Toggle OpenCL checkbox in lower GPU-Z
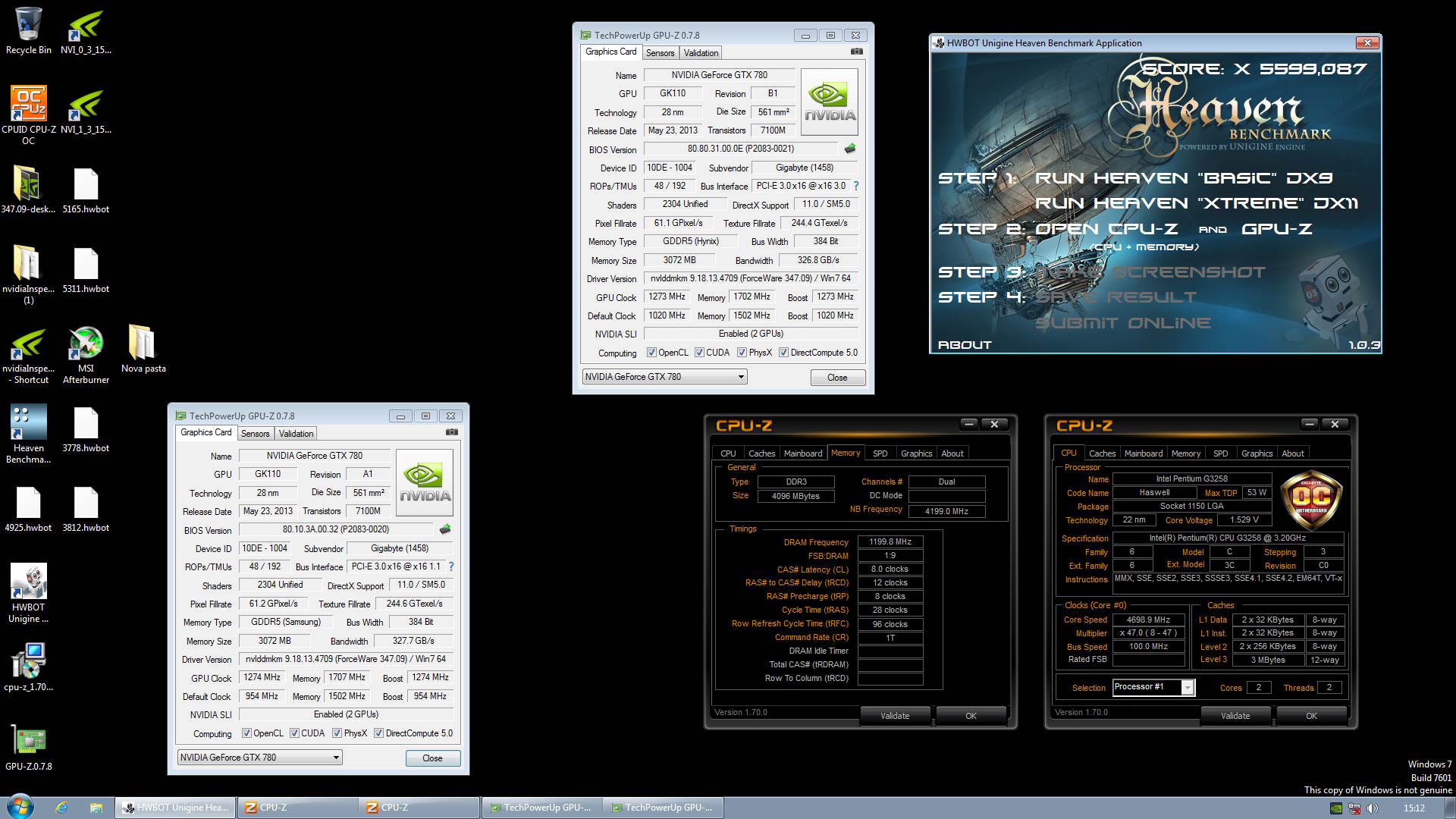The width and height of the screenshot is (1456, 819). [x=246, y=733]
